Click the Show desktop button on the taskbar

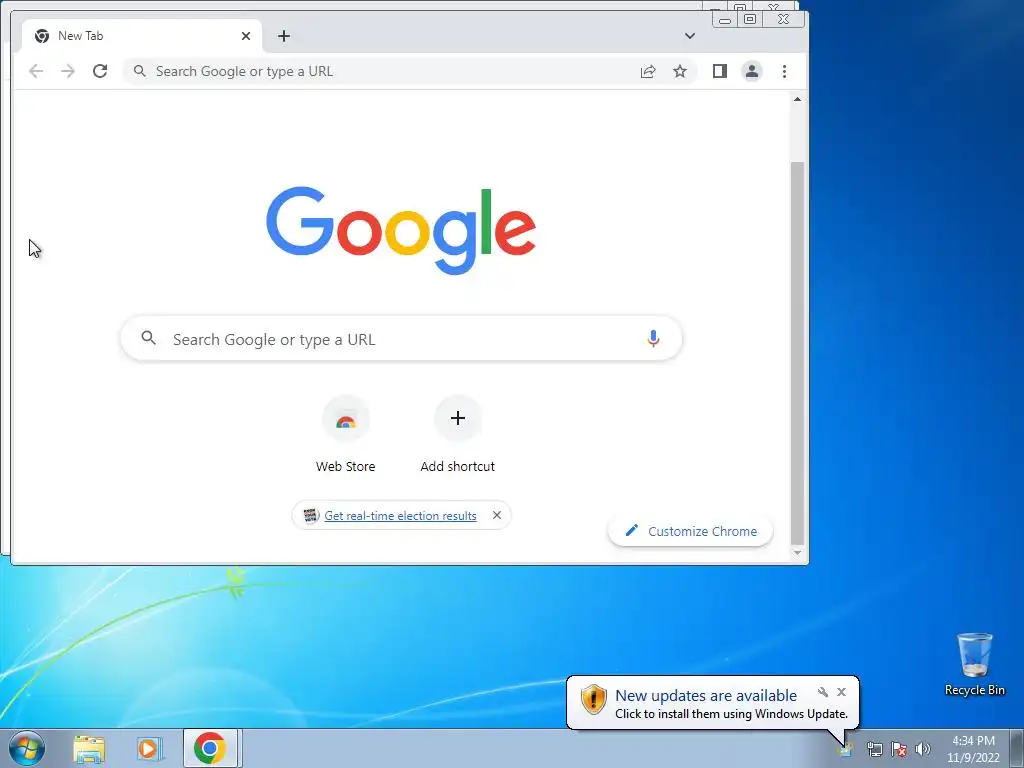(1017, 748)
